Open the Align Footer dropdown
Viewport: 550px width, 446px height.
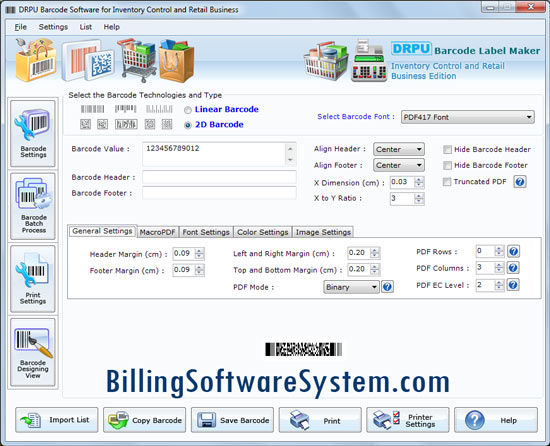coord(399,165)
